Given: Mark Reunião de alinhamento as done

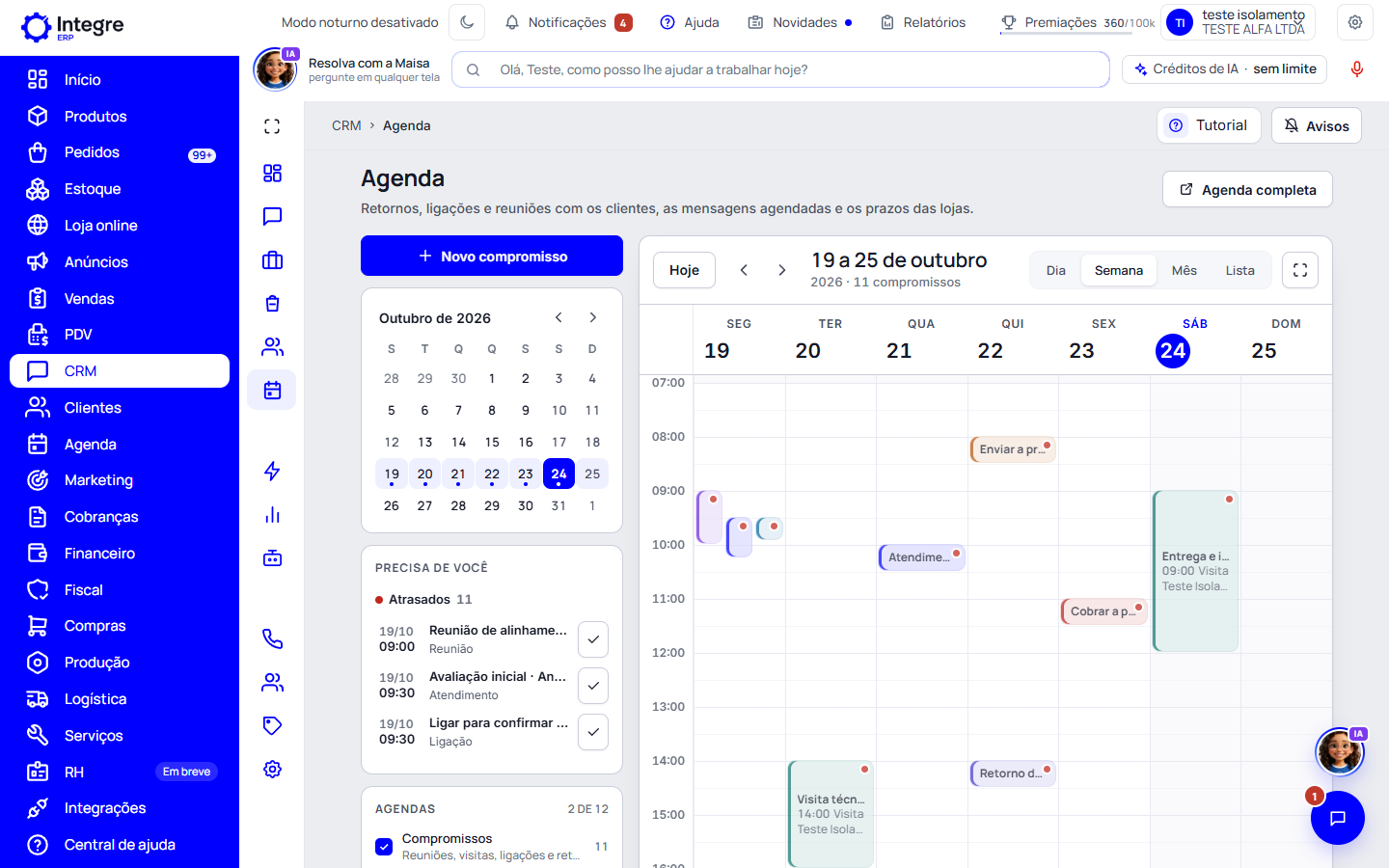Looking at the screenshot, I should [x=593, y=639].
